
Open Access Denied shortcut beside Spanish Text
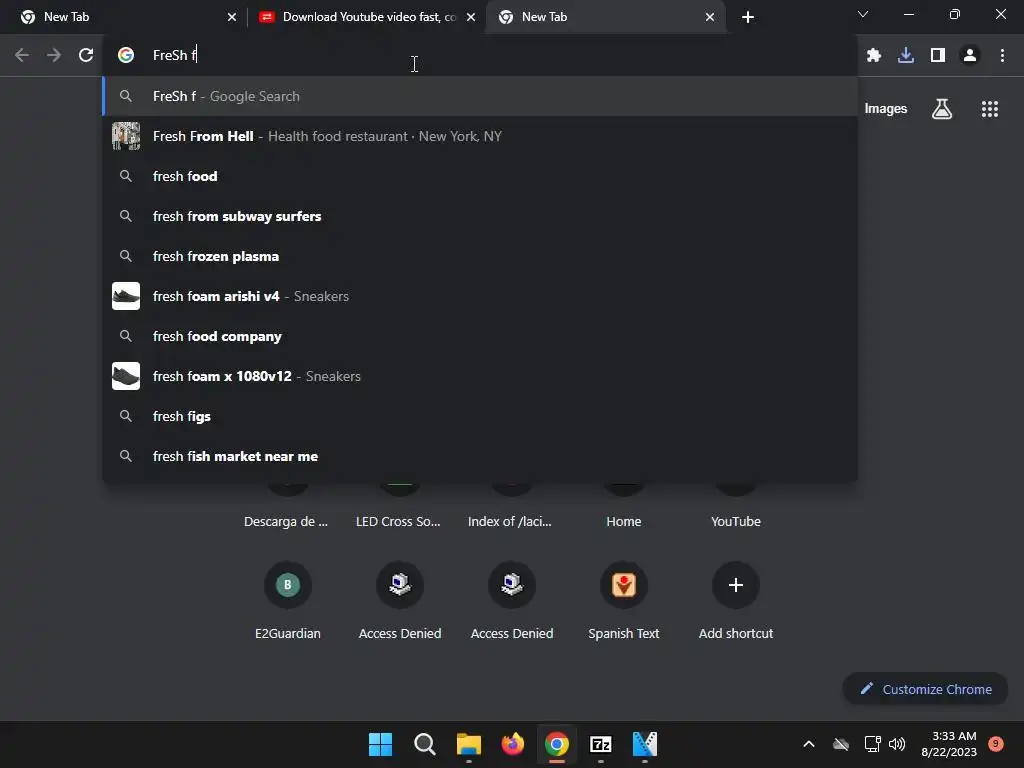tap(512, 598)
